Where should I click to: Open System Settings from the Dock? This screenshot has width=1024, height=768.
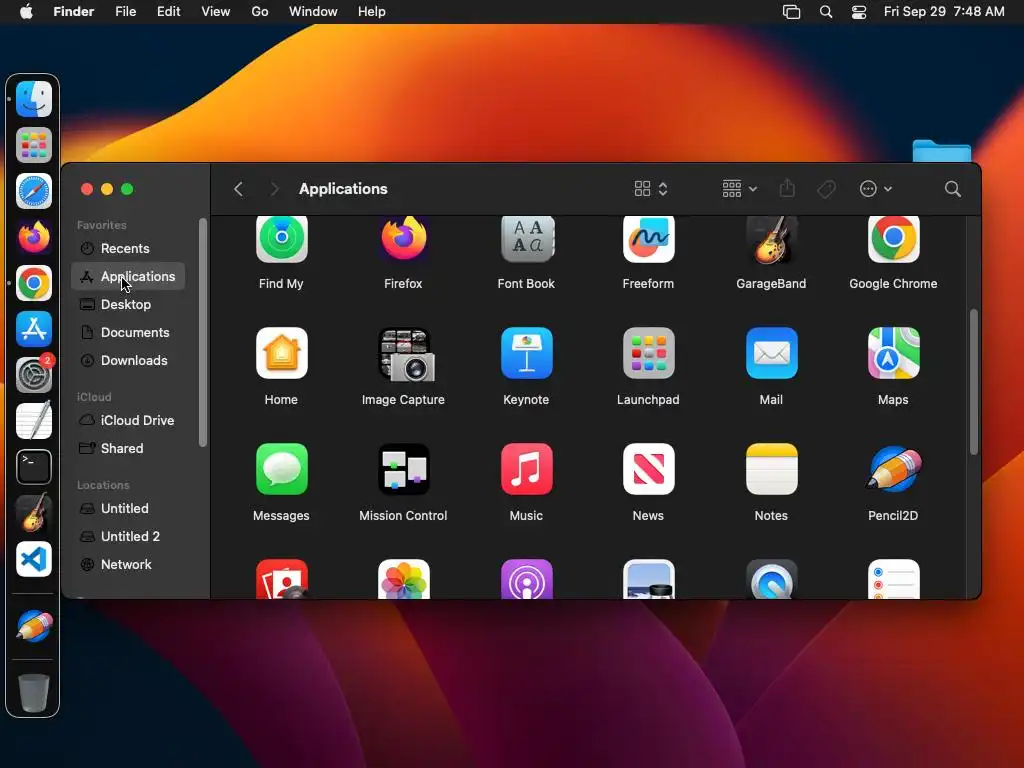tap(34, 375)
